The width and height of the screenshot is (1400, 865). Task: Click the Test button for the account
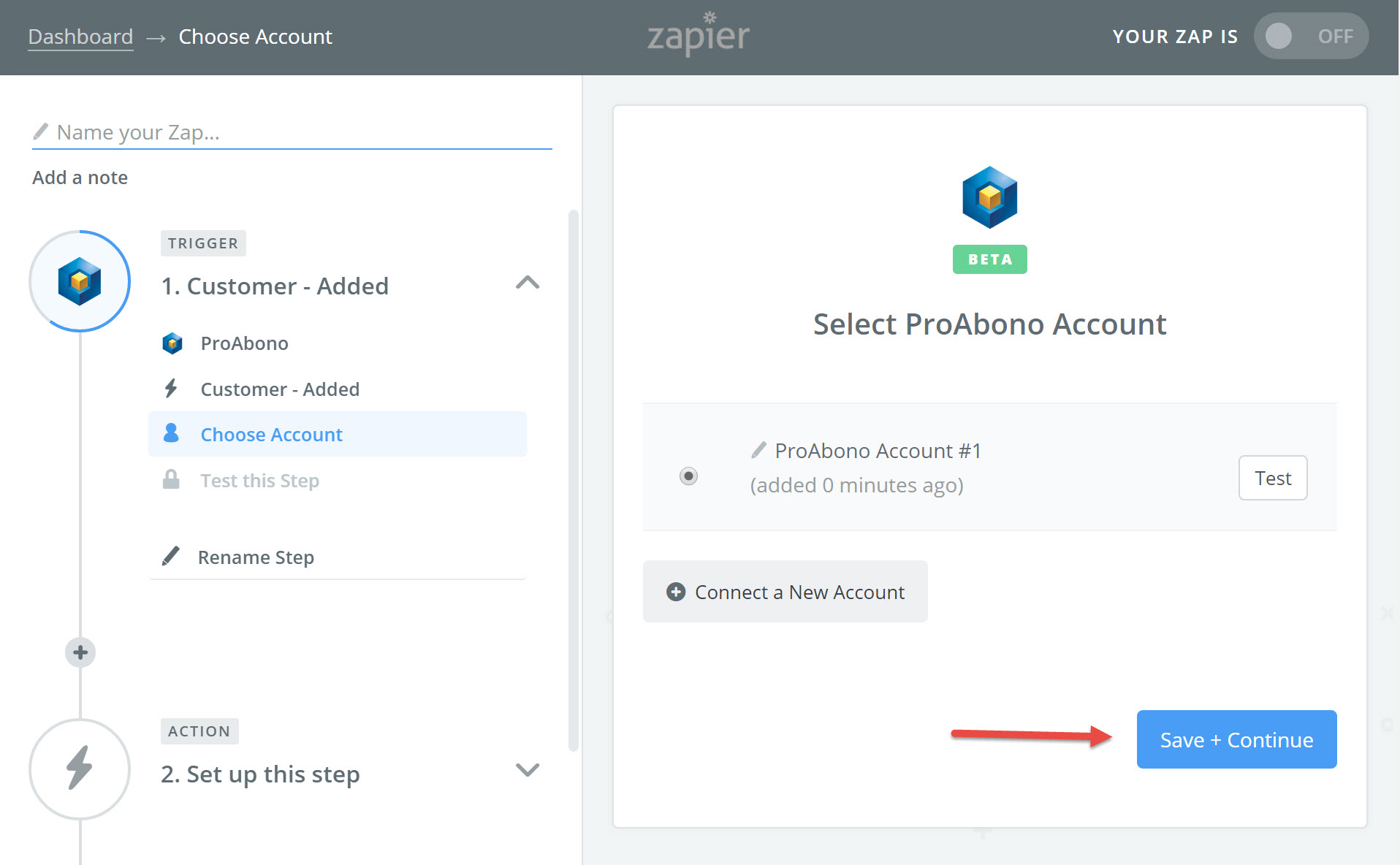[x=1273, y=478]
